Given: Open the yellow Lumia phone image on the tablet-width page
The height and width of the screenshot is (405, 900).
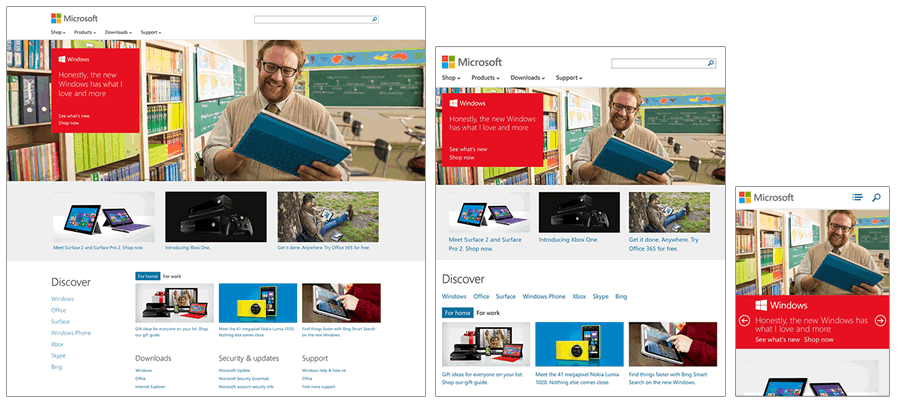Looking at the screenshot, I should [579, 344].
